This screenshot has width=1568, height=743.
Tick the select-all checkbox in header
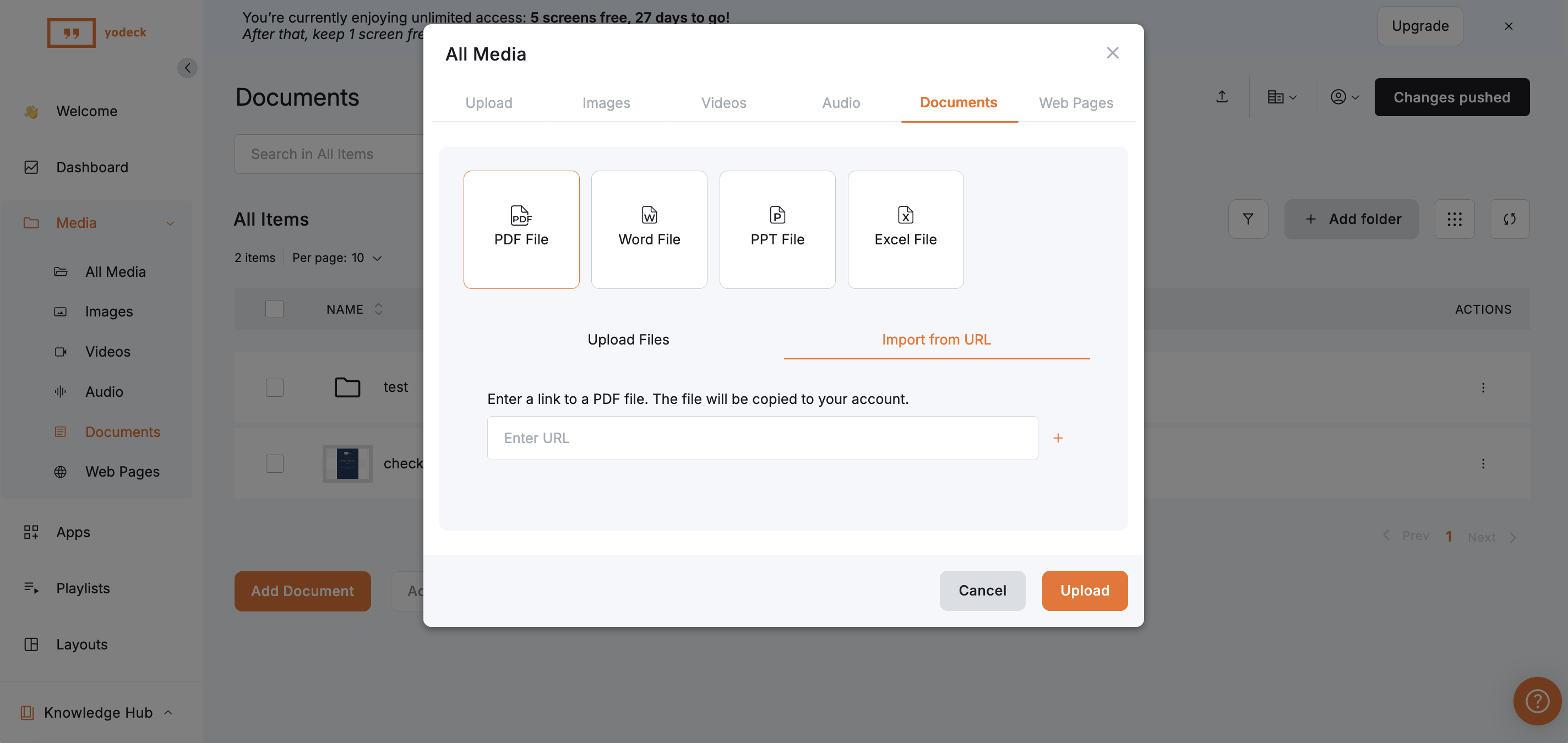pyautogui.click(x=275, y=309)
